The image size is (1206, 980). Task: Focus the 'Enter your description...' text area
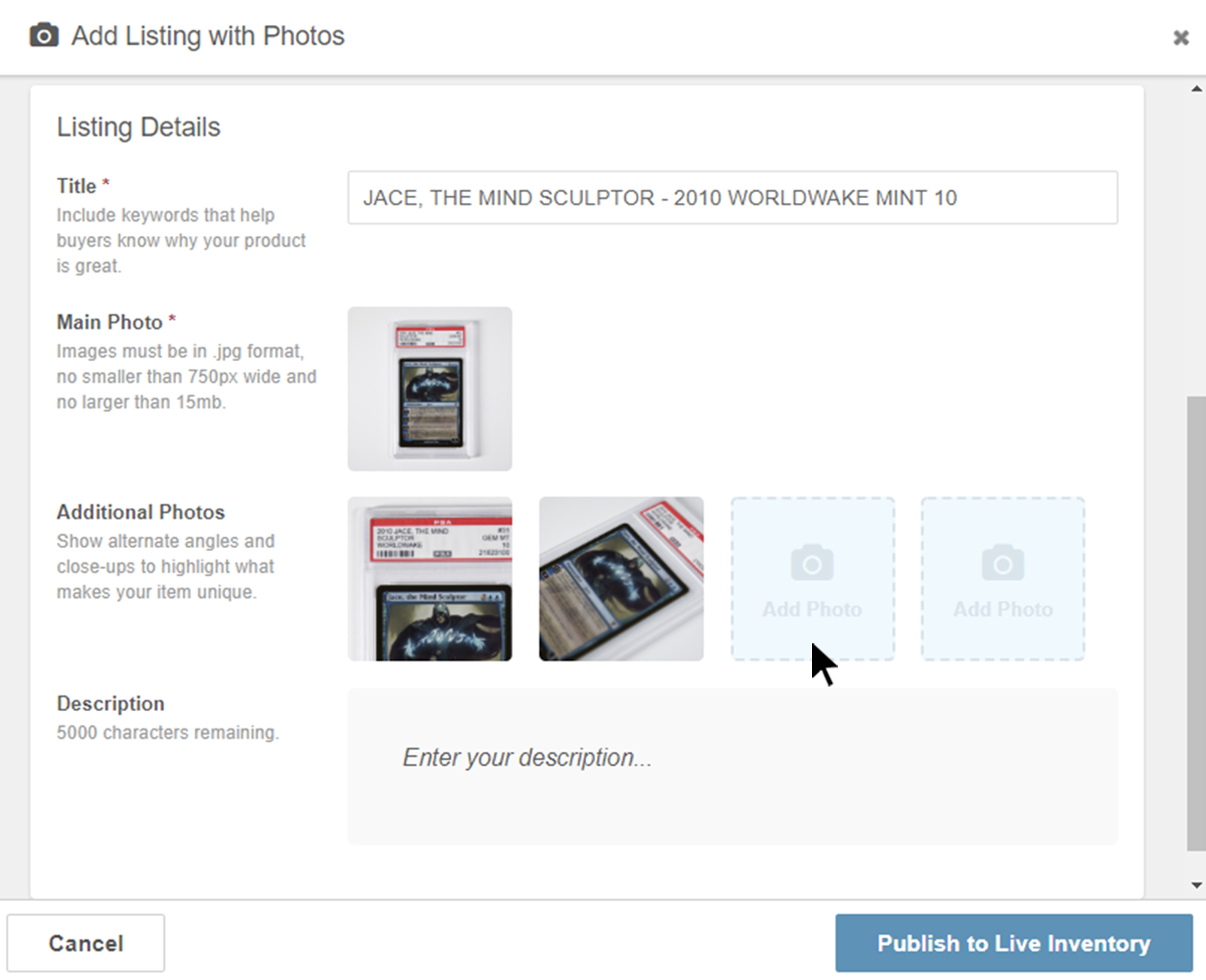pos(733,766)
